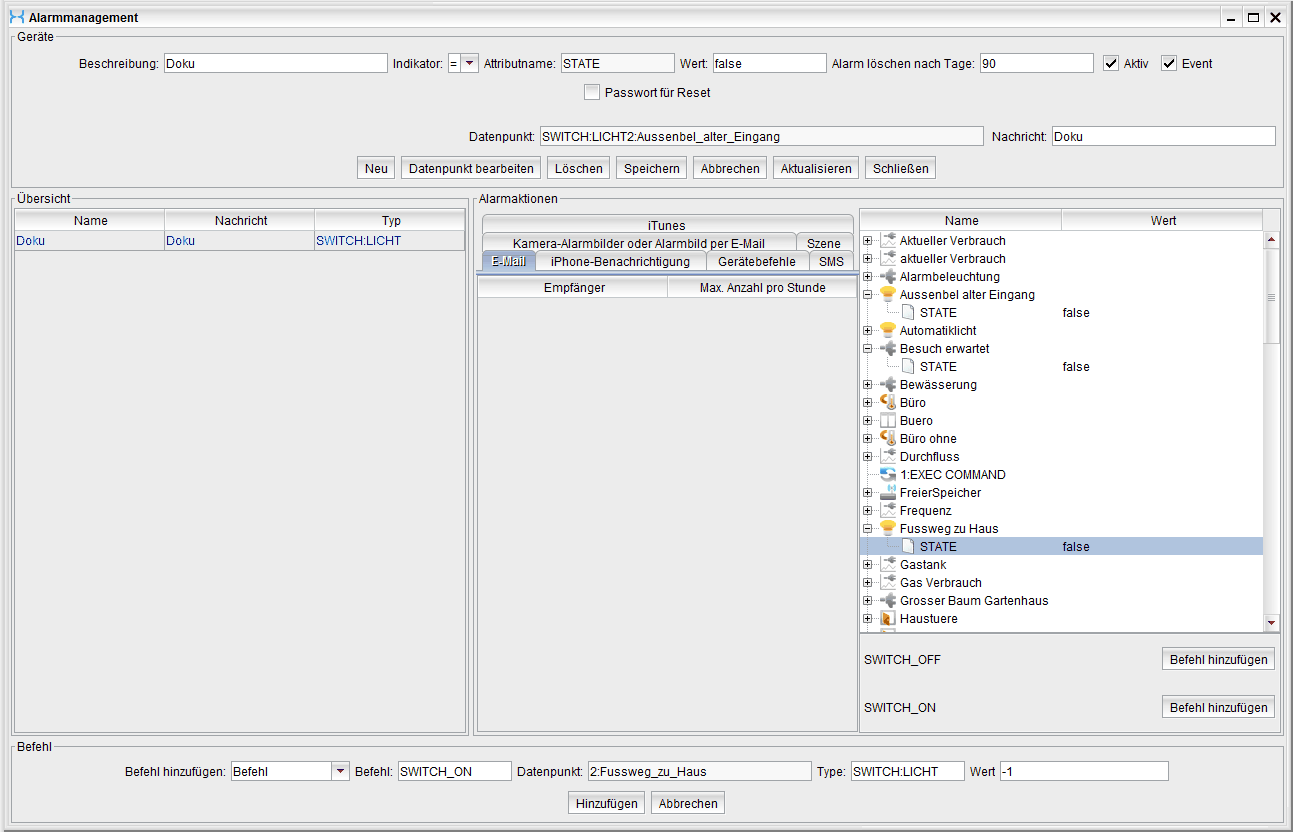Expand the Gastank tree node
The image size is (1293, 832).
[868, 565]
